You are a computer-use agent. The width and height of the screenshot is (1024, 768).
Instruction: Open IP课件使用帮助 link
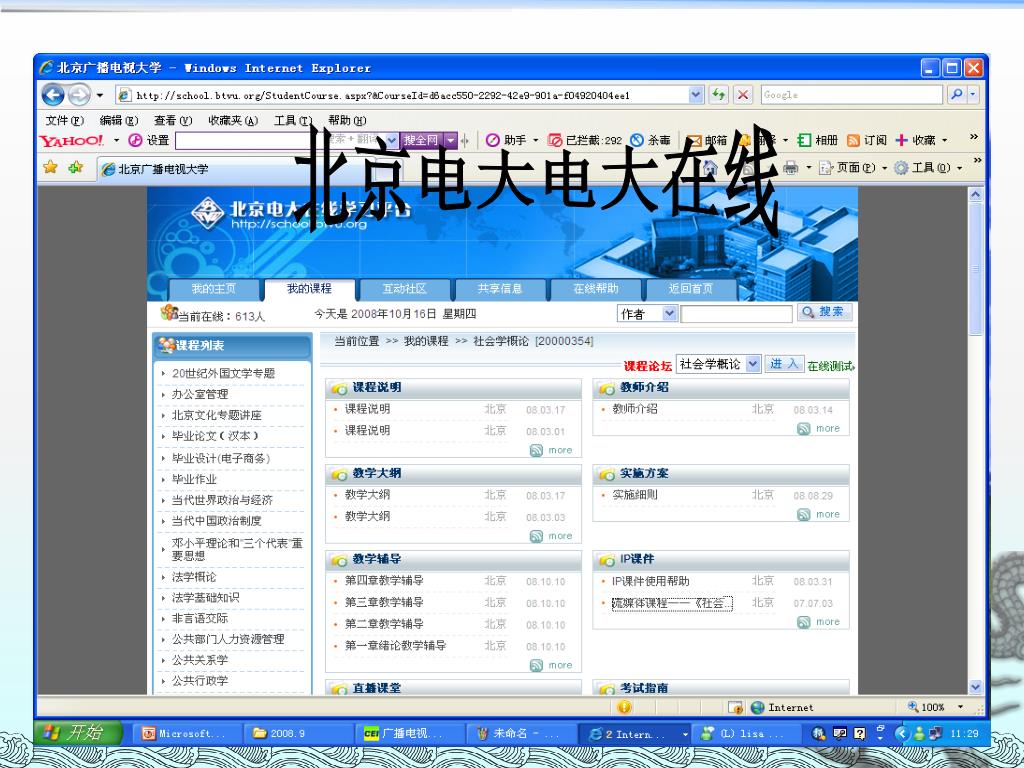click(x=650, y=581)
